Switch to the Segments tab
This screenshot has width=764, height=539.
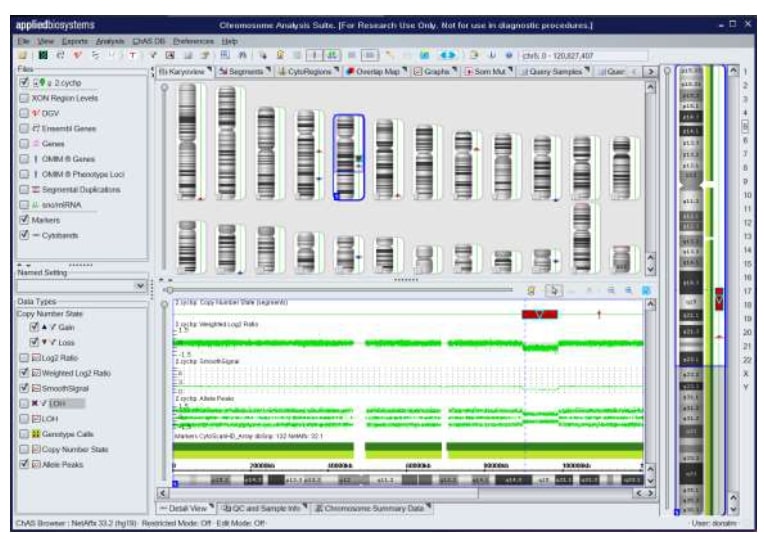(240, 72)
